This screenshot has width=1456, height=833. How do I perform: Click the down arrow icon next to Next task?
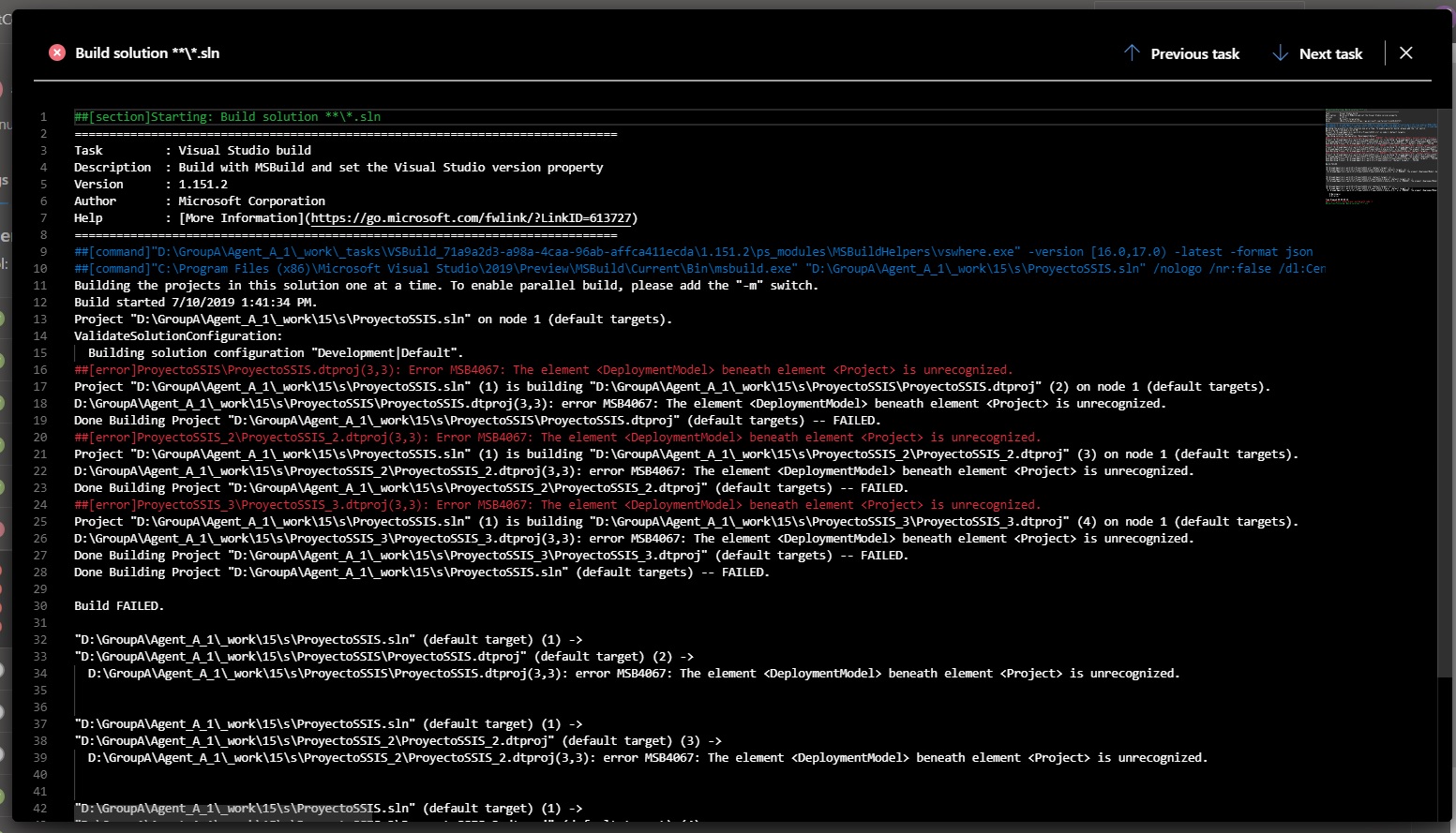[x=1281, y=53]
